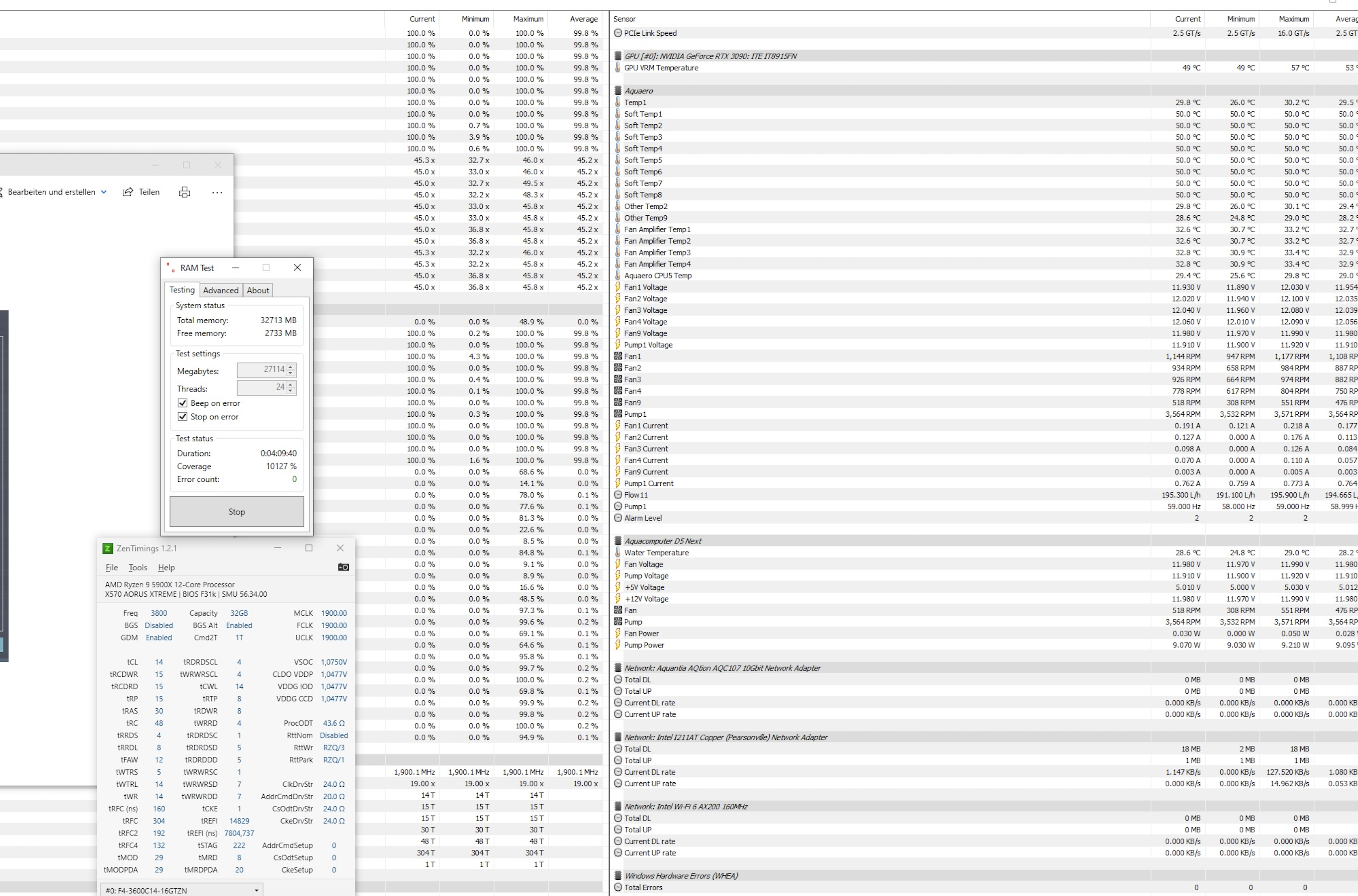Screen dimensions: 1358x896
Task: Click the Aquacomputer D5 Next group icon
Action: (618, 541)
